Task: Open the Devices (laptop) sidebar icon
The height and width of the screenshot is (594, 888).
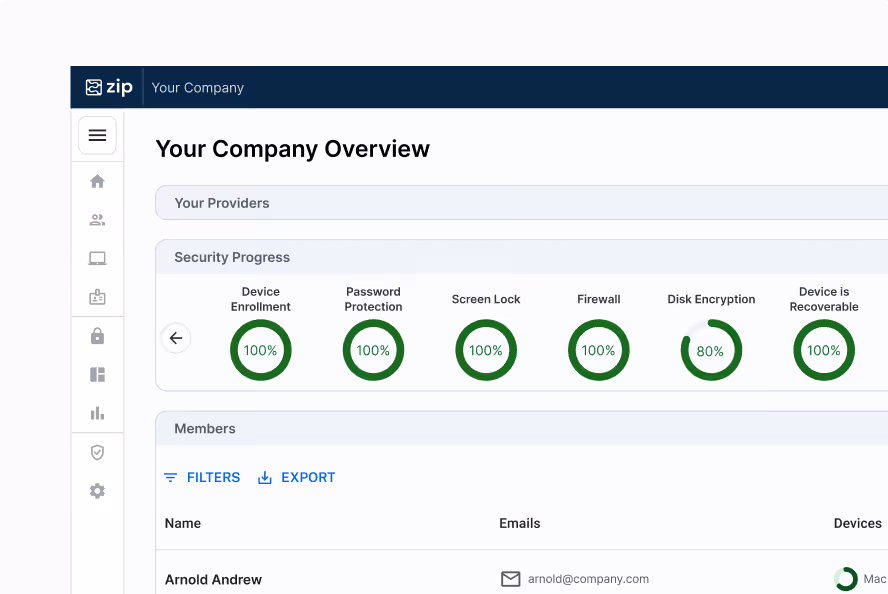Action: pyautogui.click(x=97, y=258)
